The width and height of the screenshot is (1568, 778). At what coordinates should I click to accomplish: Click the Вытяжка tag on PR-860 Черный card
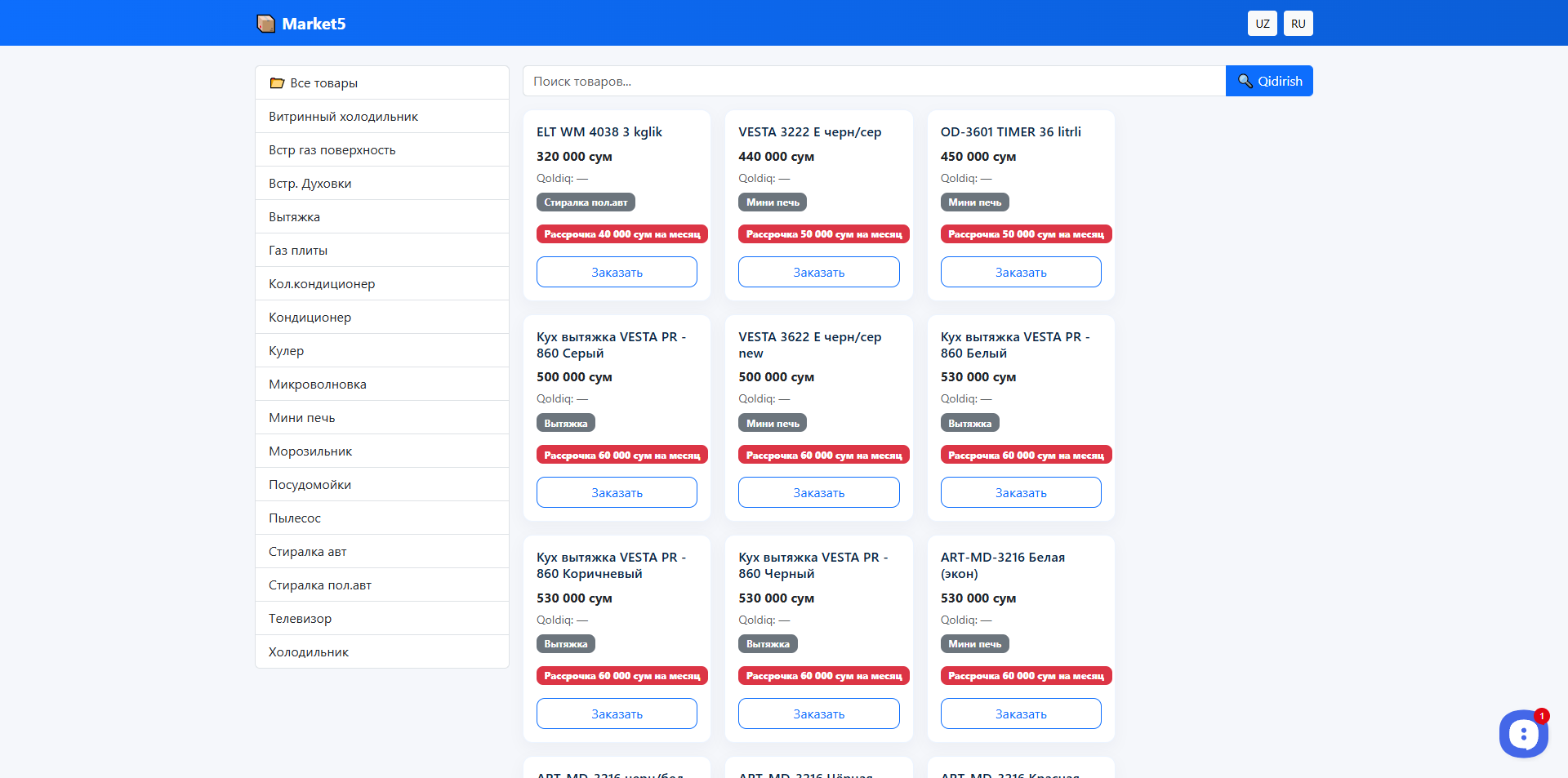(768, 644)
